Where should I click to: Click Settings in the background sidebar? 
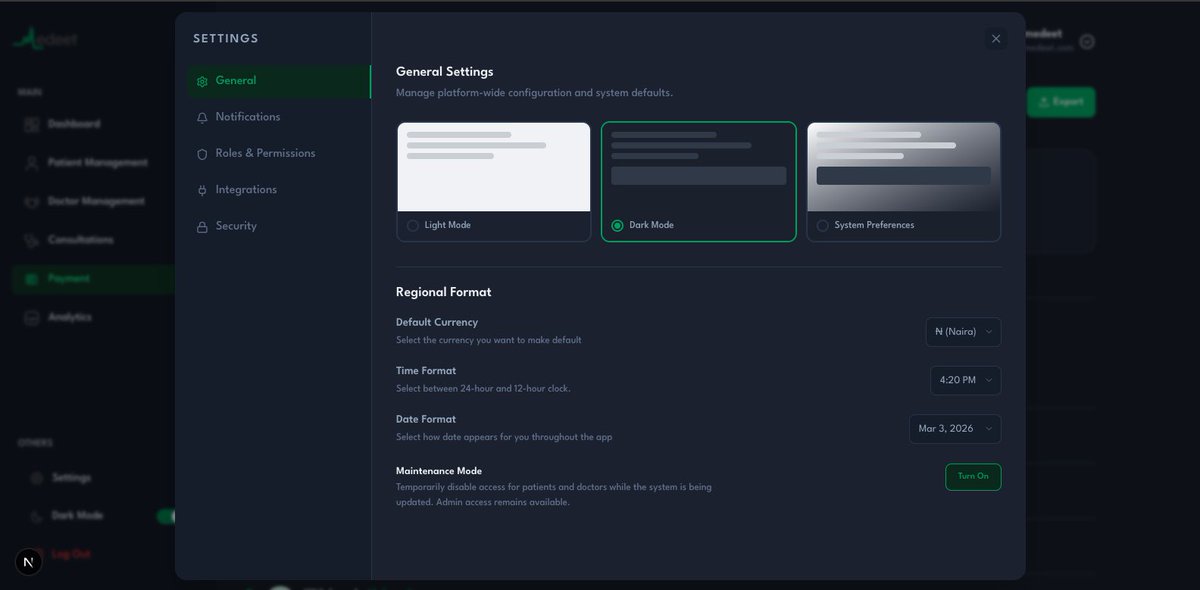(71, 478)
